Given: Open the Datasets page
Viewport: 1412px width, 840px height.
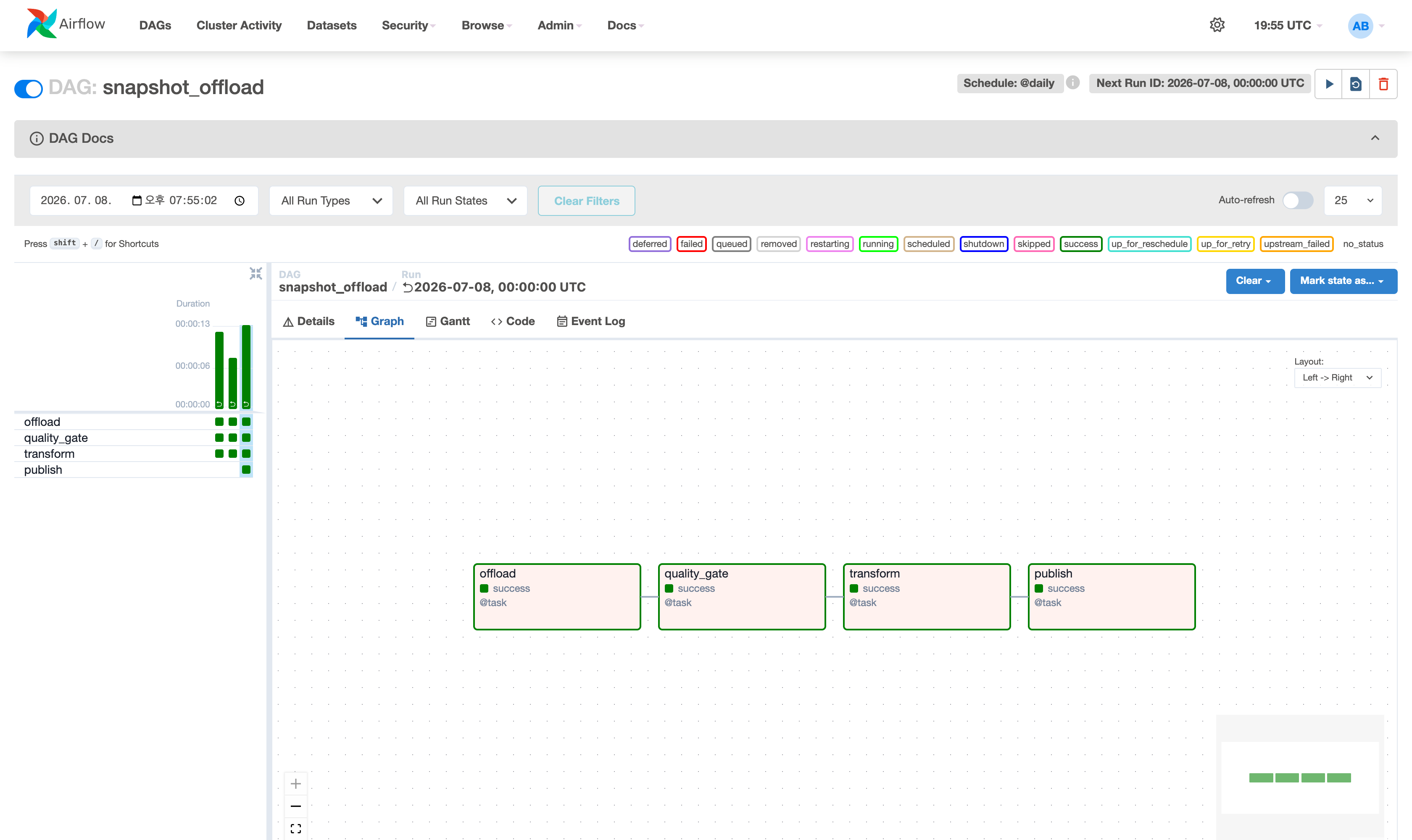Looking at the screenshot, I should coord(331,26).
